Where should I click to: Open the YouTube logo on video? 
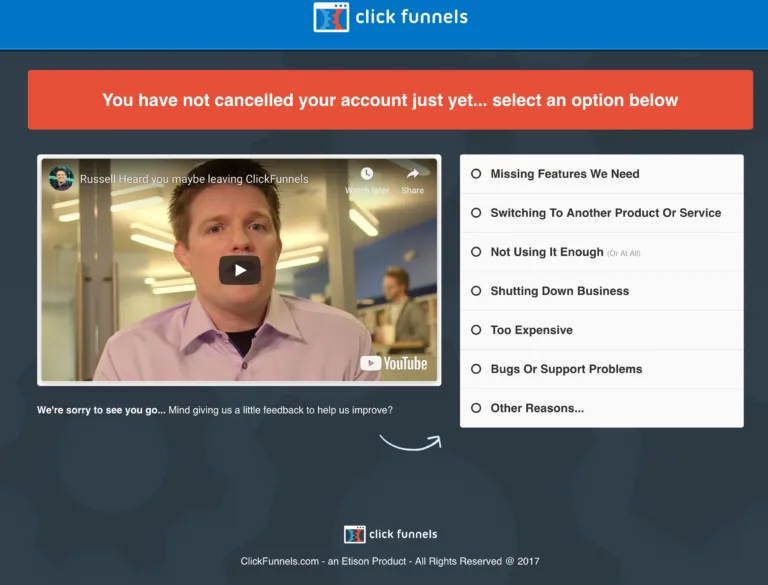pyautogui.click(x=394, y=363)
